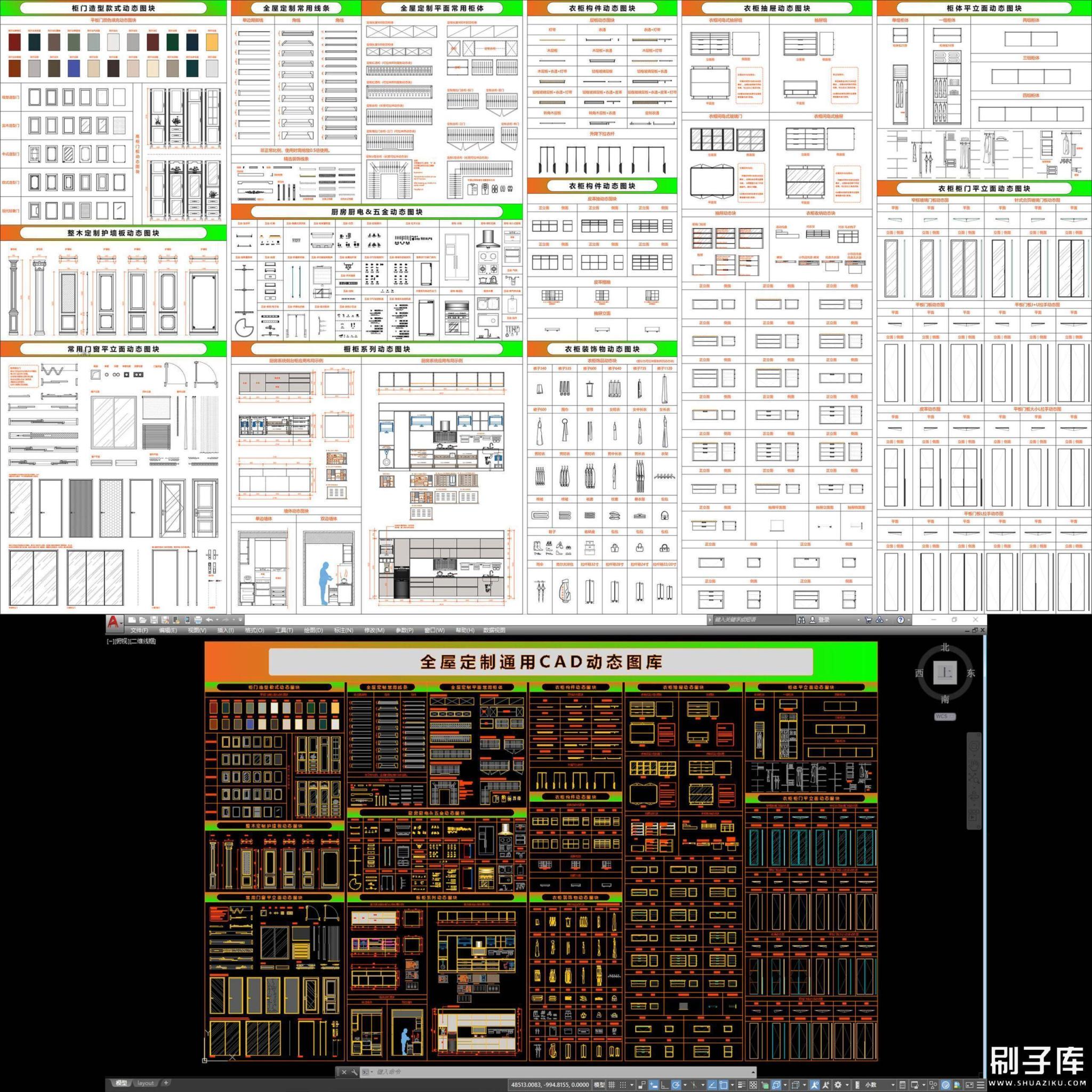Toggle polar tracking in status bar

[676, 1085]
